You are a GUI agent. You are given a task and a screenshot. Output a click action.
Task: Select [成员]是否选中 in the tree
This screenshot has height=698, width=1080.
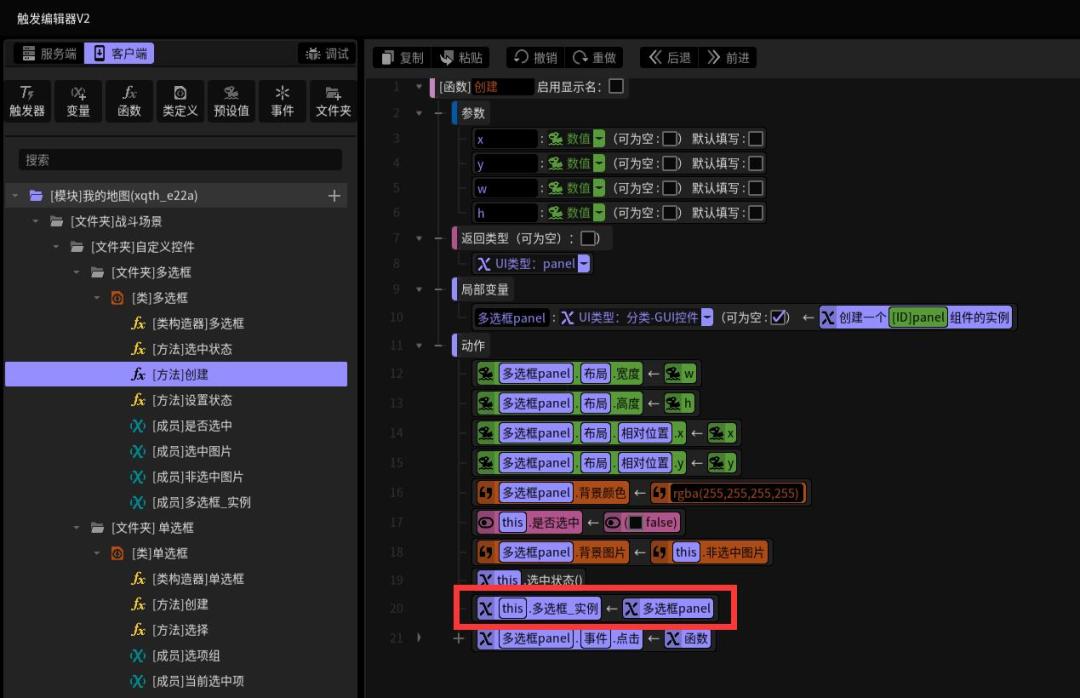pos(191,426)
